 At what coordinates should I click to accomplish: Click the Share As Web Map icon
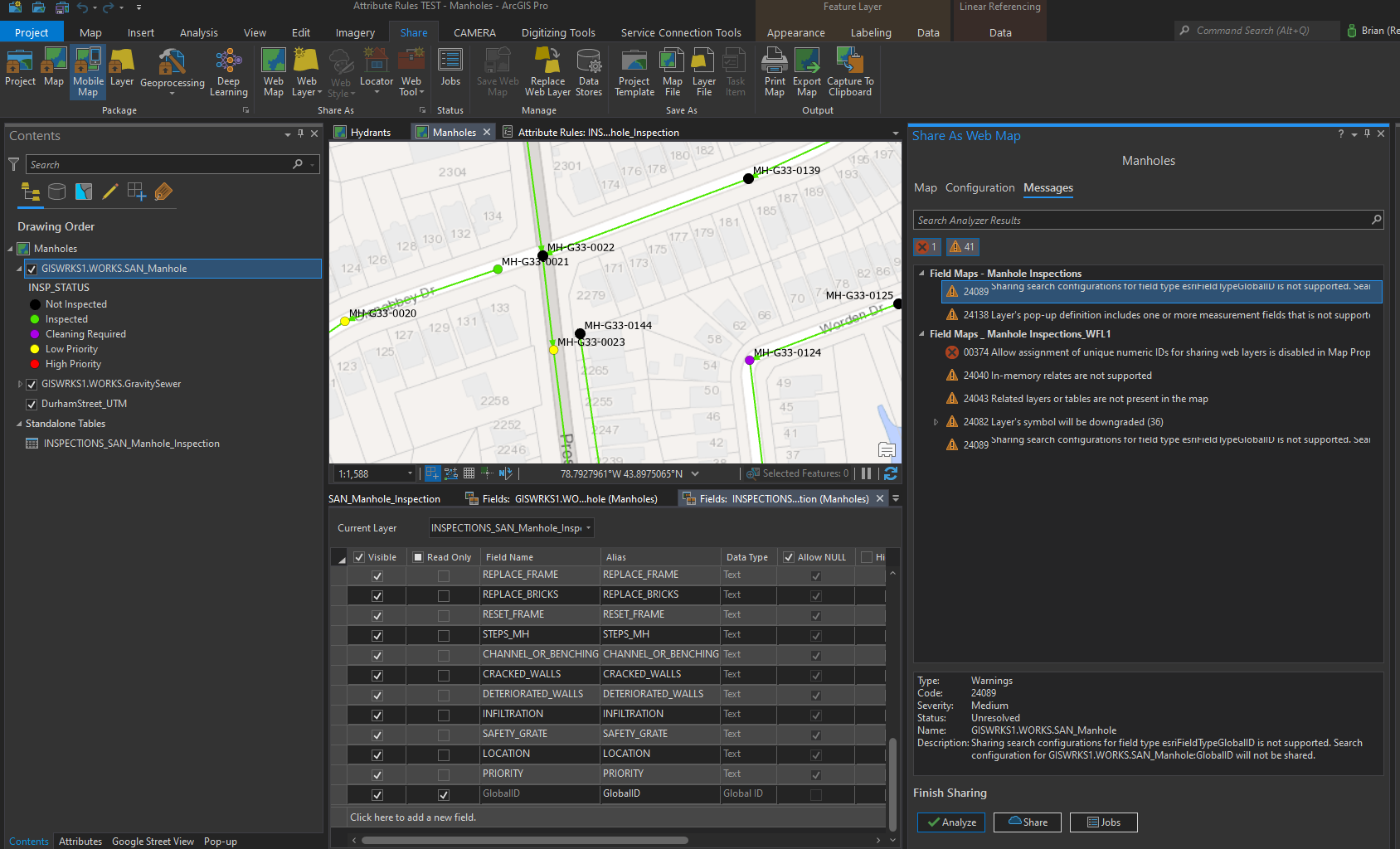(x=274, y=73)
